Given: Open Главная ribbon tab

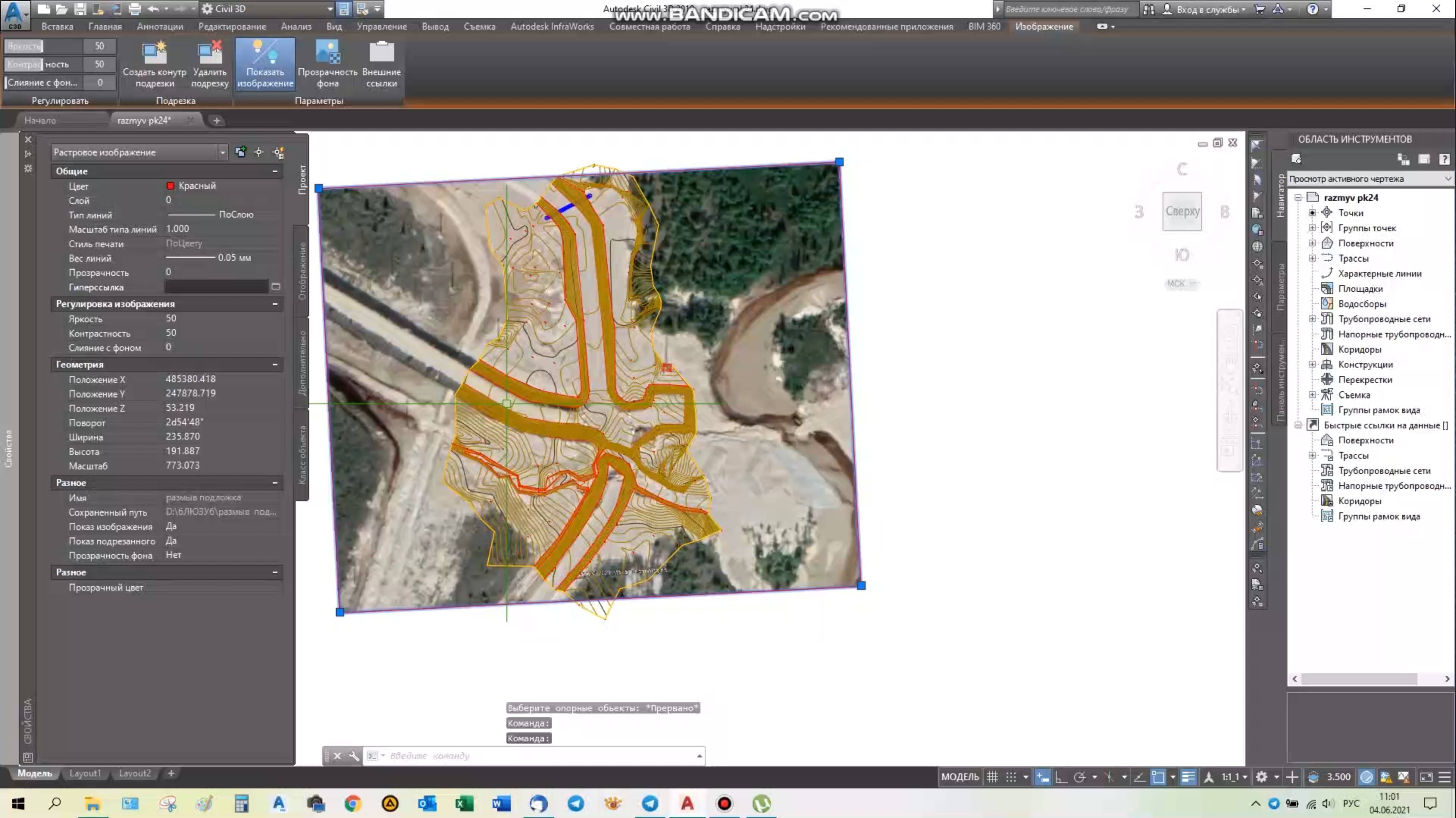Looking at the screenshot, I should click(105, 26).
